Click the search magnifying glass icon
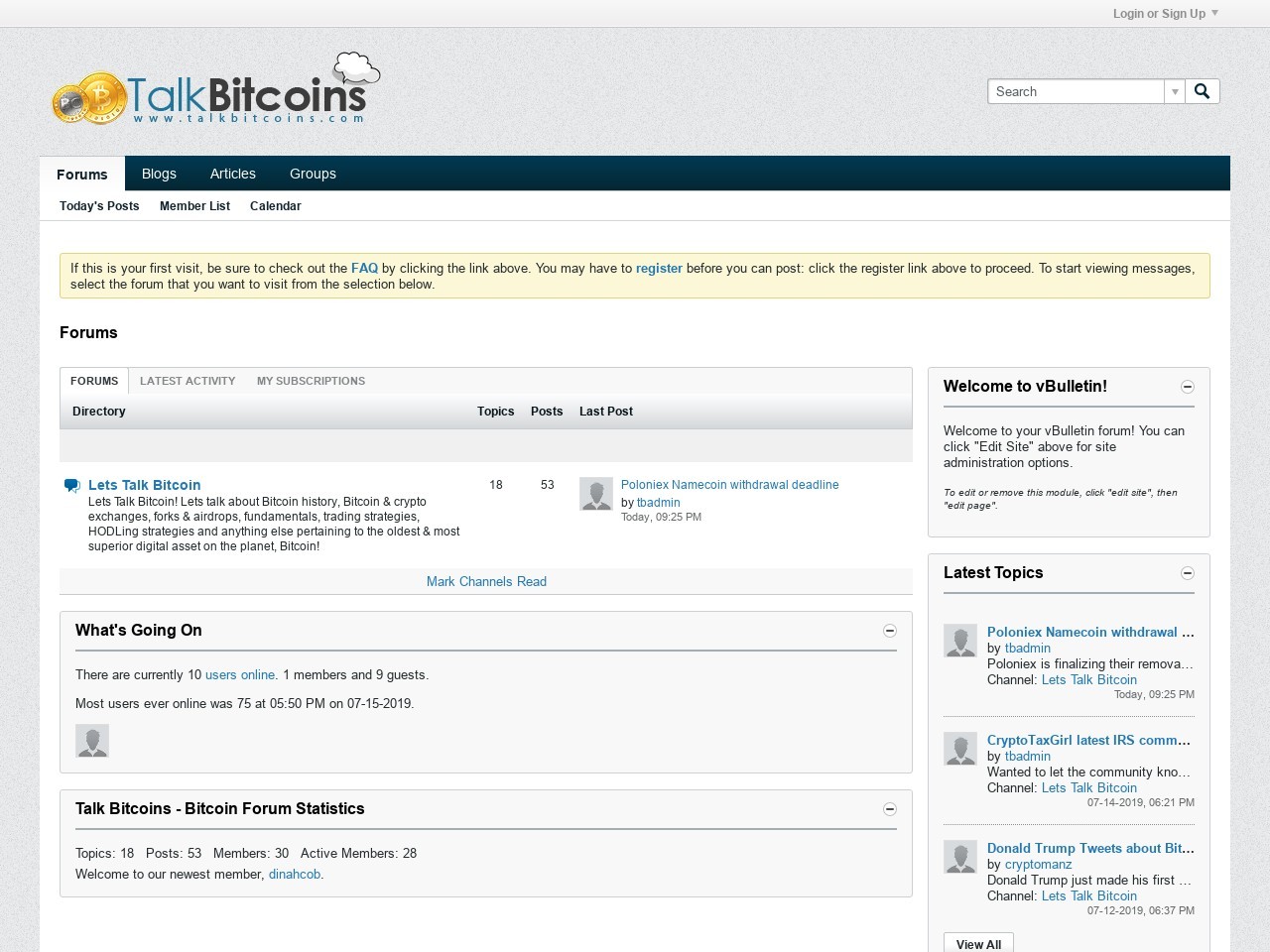Image resolution: width=1270 pixels, height=952 pixels. (1202, 90)
